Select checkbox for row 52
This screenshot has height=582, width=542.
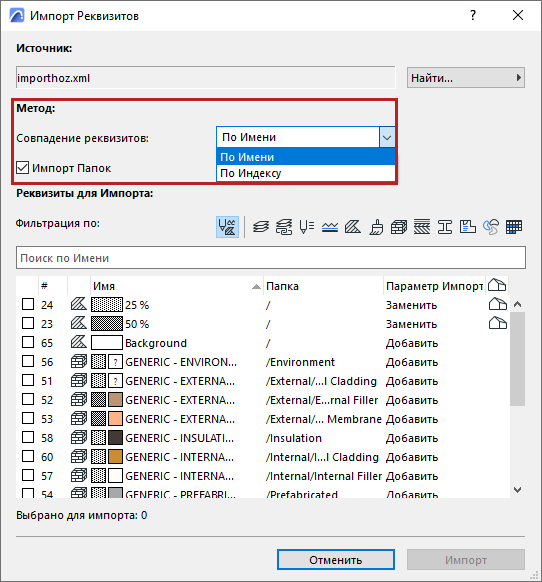coord(28,399)
